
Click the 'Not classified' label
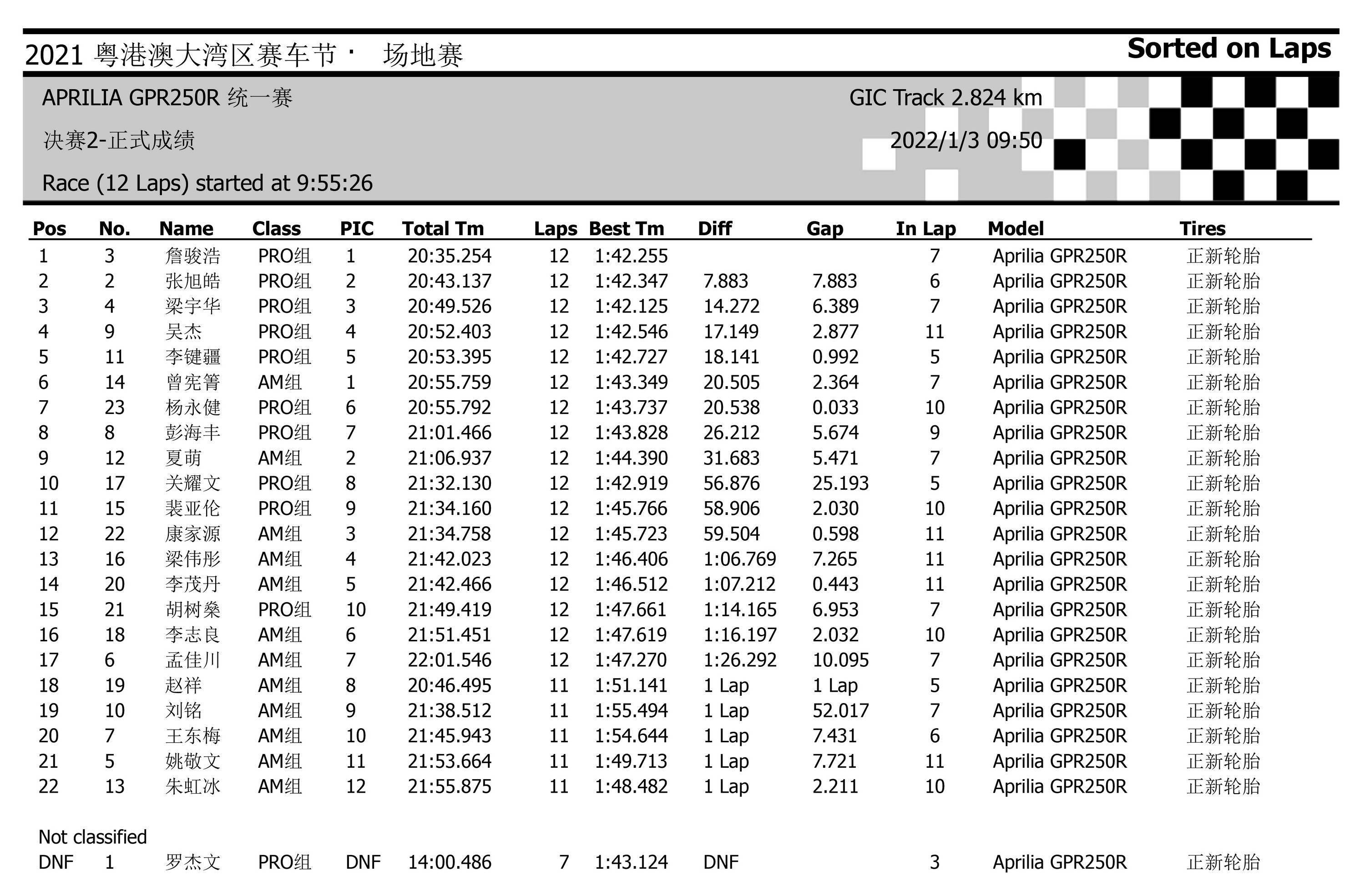(x=92, y=837)
